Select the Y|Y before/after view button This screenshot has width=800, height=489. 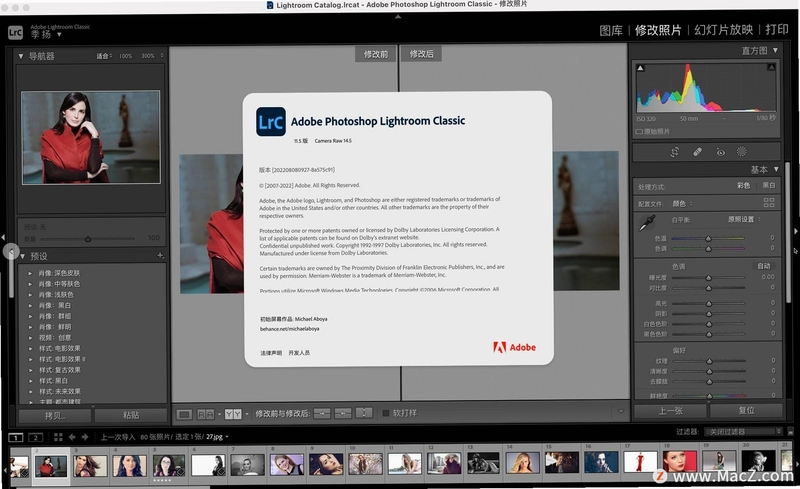(233, 414)
